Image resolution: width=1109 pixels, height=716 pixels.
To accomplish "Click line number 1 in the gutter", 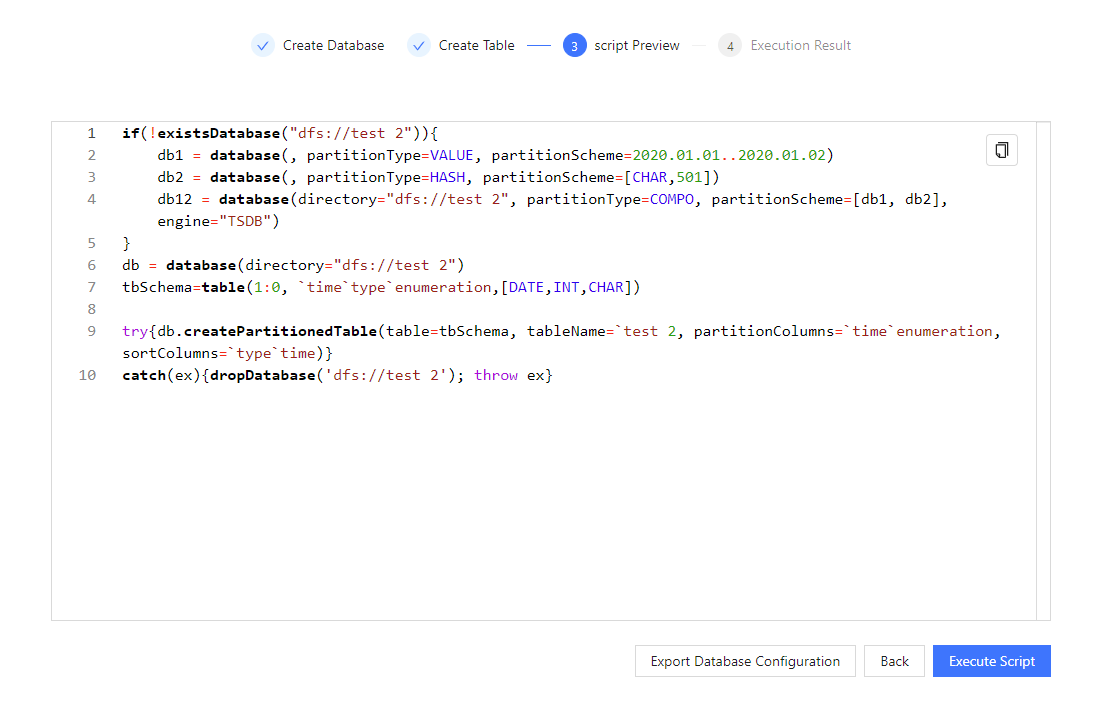I will [91, 133].
